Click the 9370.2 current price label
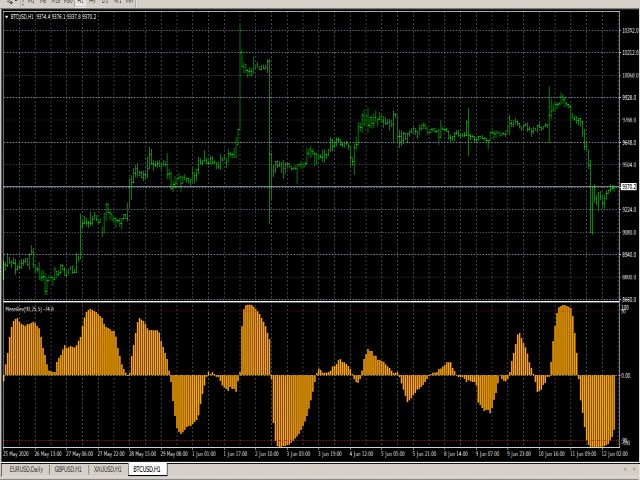 coord(629,187)
